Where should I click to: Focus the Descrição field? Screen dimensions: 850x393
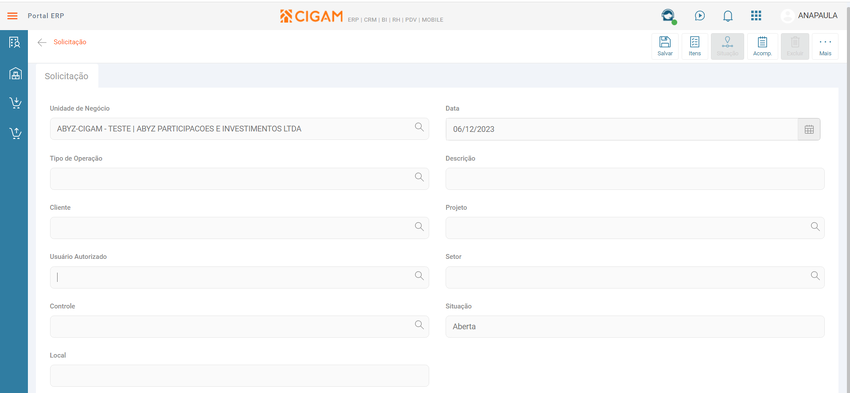pyautogui.click(x=635, y=178)
